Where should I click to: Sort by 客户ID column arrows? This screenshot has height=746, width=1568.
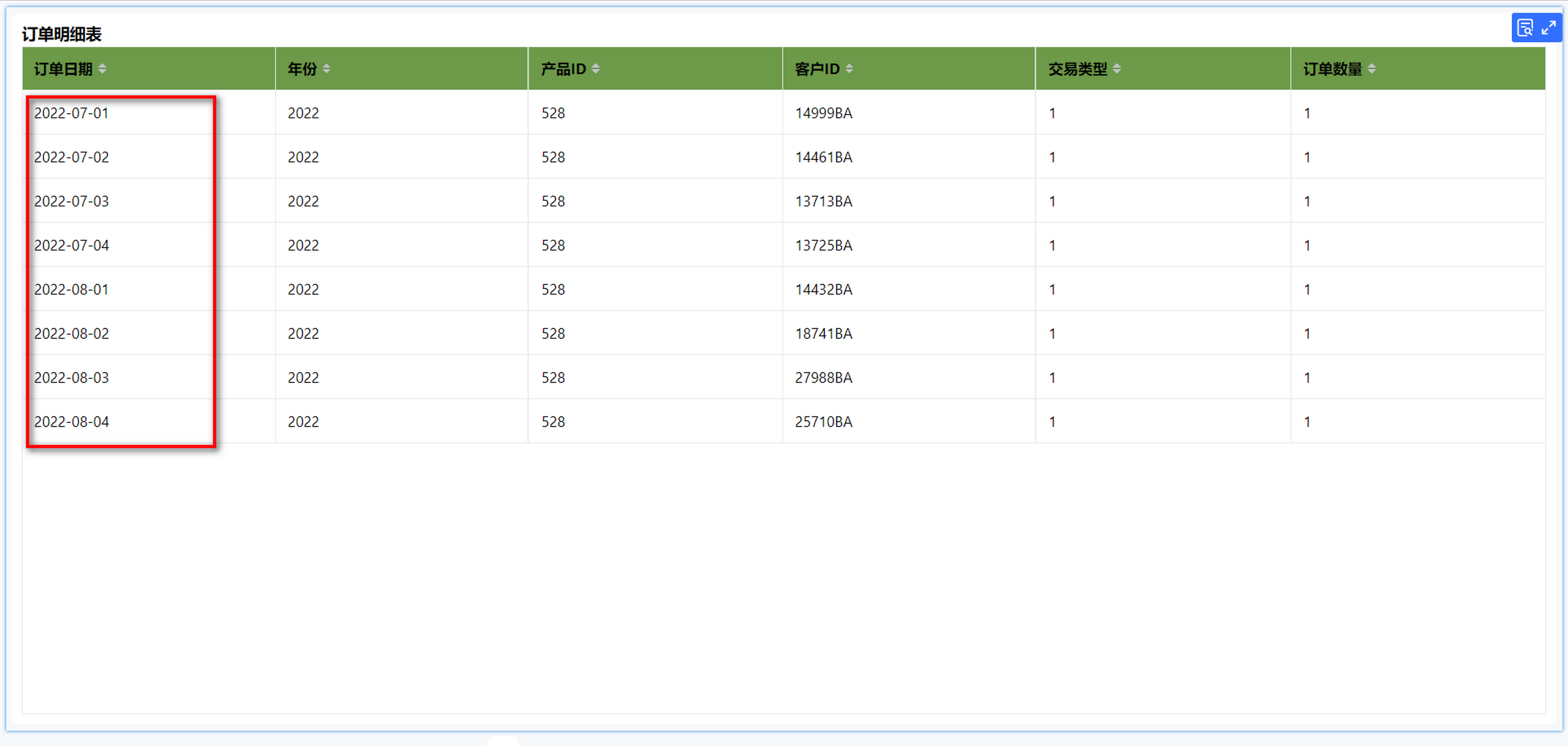point(849,69)
